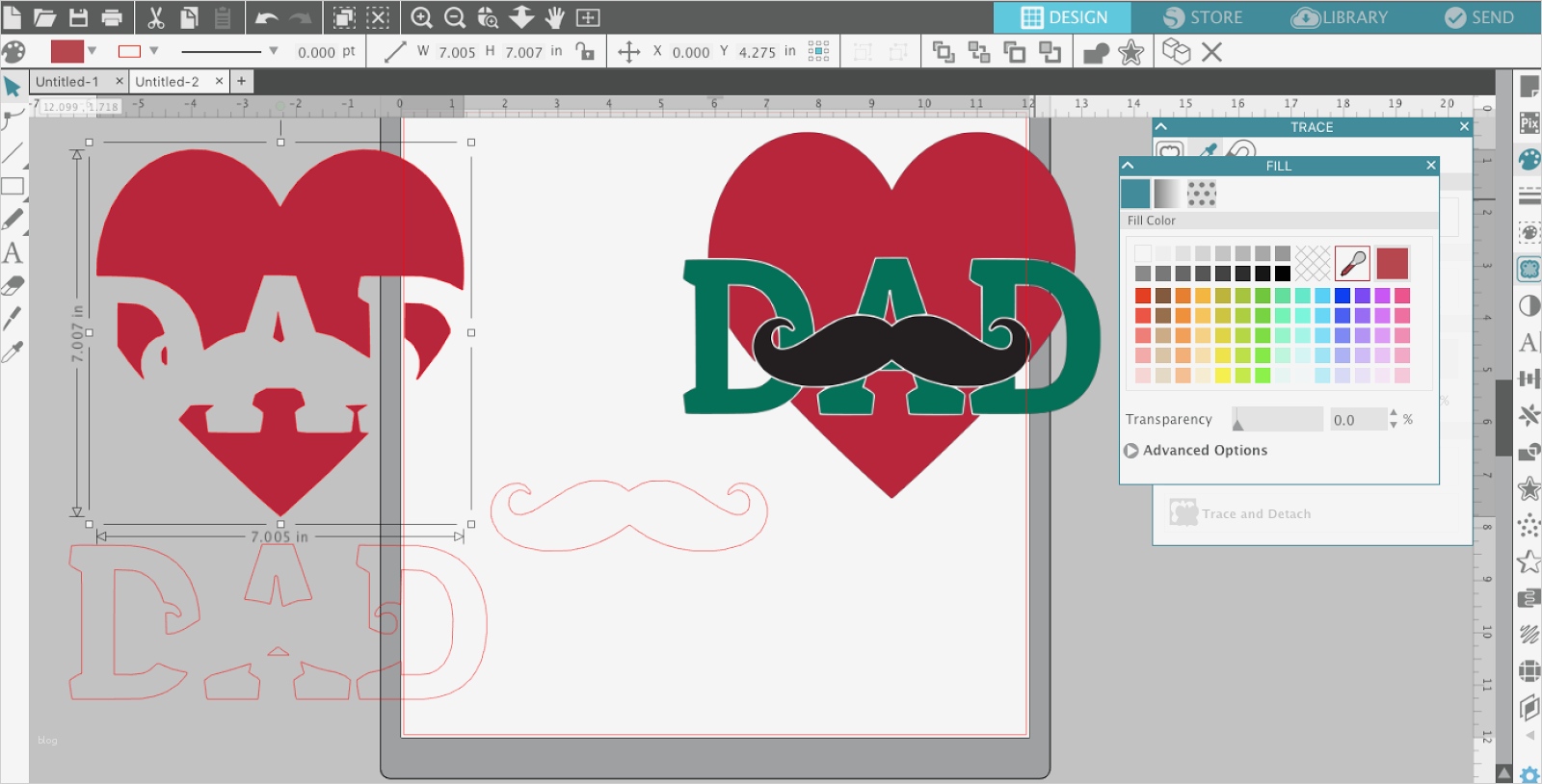1542x784 pixels.
Task: Click the Zoom In magnifier icon
Action: (421, 17)
